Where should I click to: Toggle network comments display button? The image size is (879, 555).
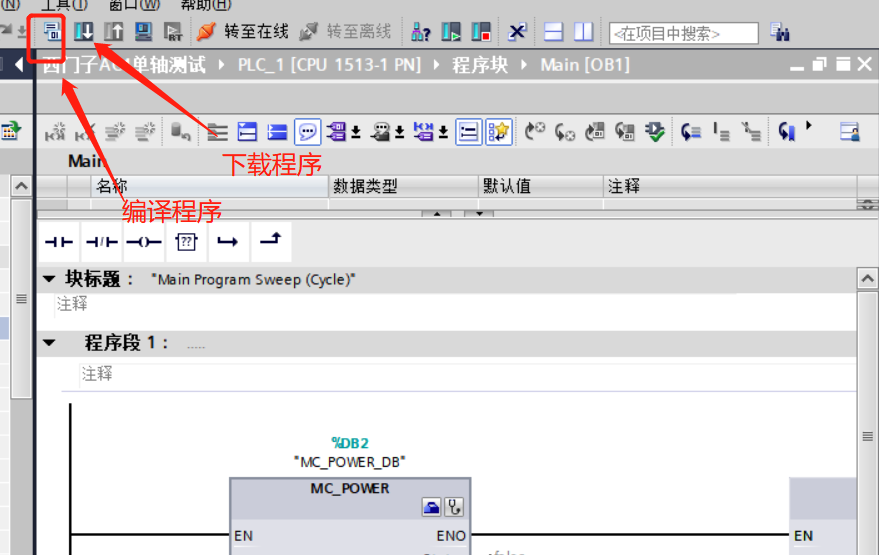(308, 131)
